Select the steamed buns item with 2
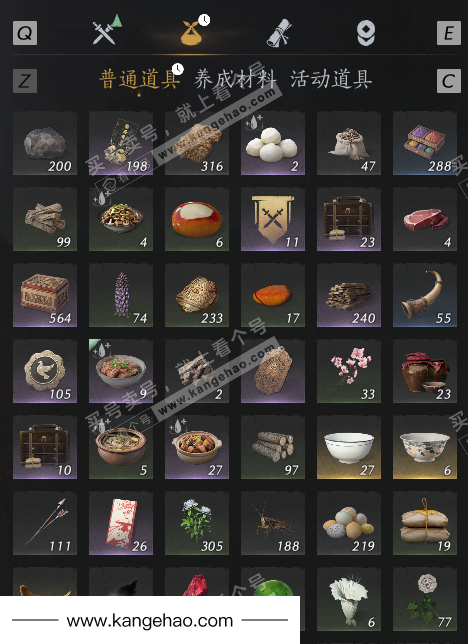The image size is (468, 644). click(x=273, y=143)
